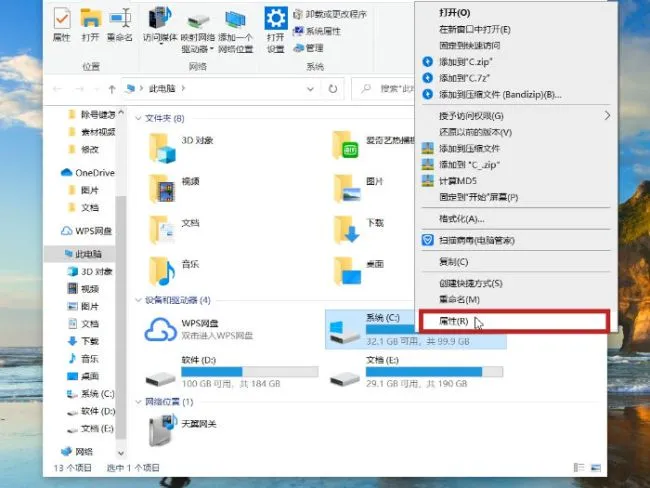Go up one folder level arrow
Viewport: 650px width, 488px height.
coord(112,89)
